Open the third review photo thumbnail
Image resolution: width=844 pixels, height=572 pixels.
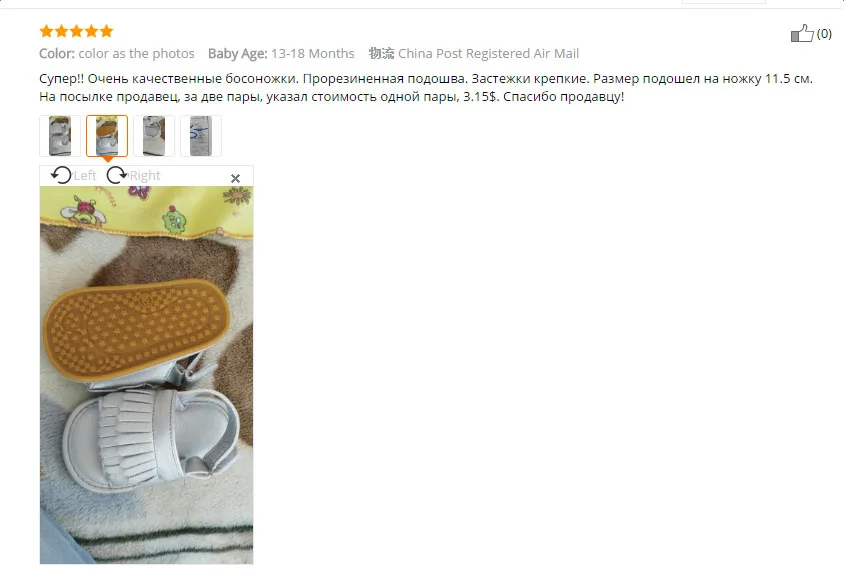click(154, 136)
